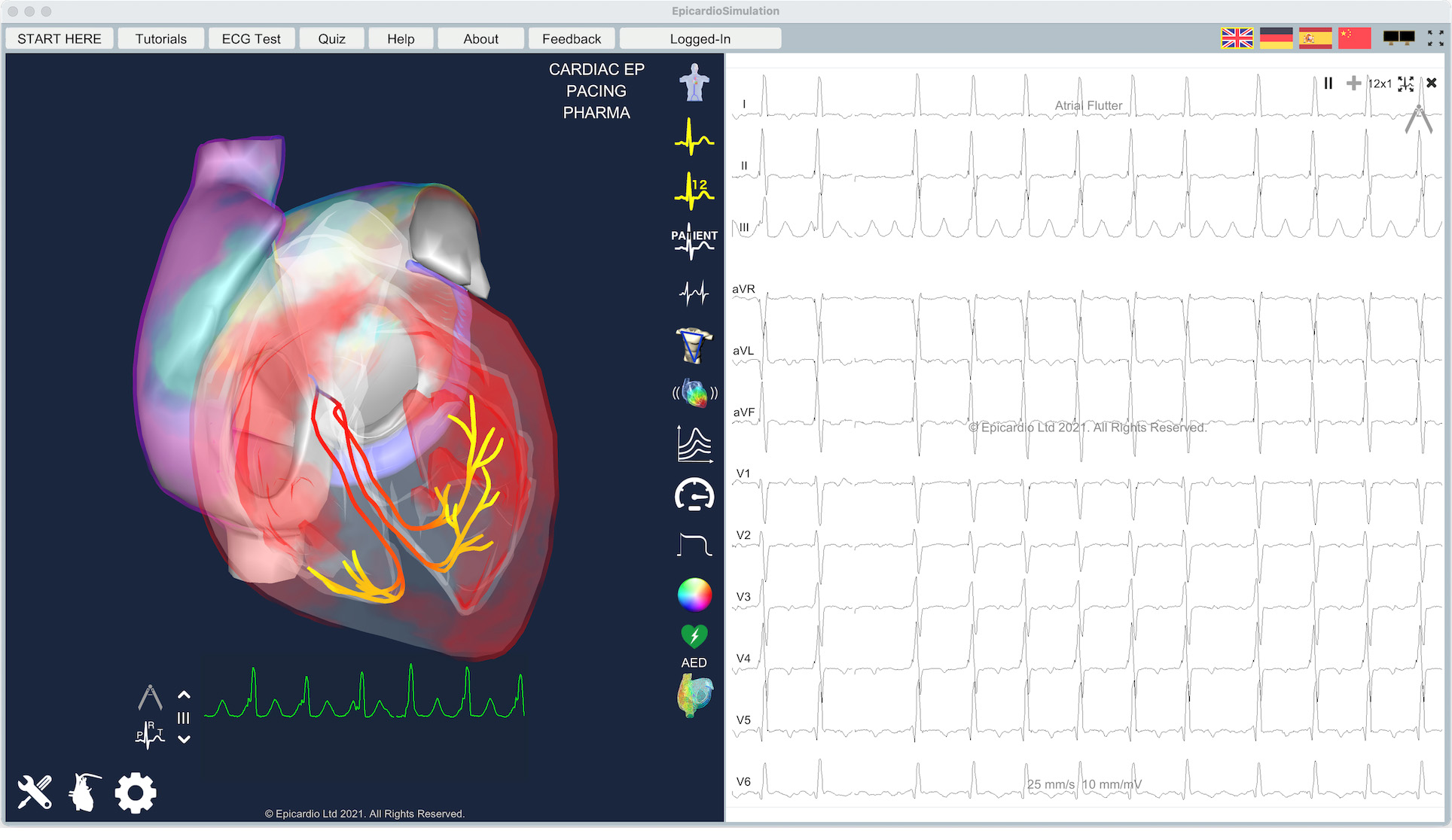Open the Tutorials menu
1452x840 pixels.
[x=160, y=38]
